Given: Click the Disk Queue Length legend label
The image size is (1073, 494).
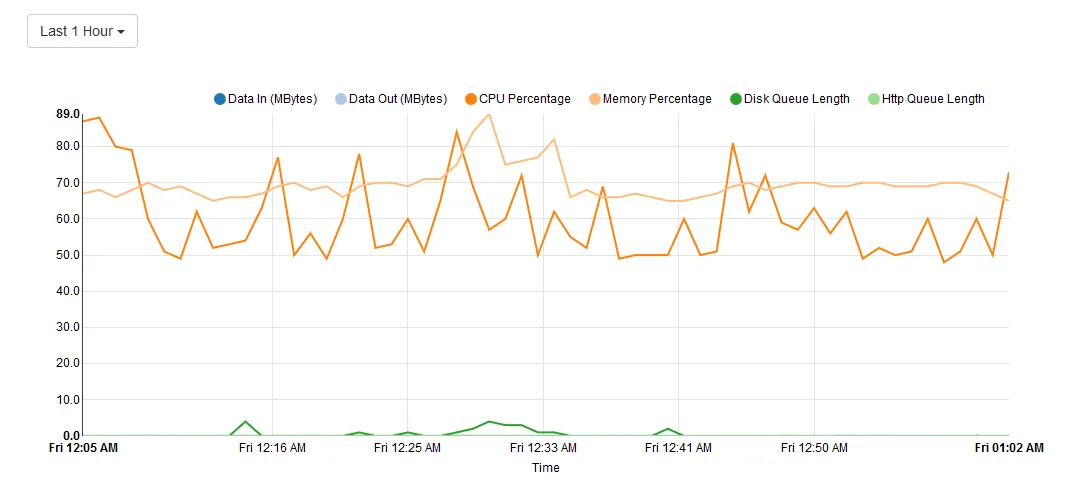Looking at the screenshot, I should [x=797, y=99].
